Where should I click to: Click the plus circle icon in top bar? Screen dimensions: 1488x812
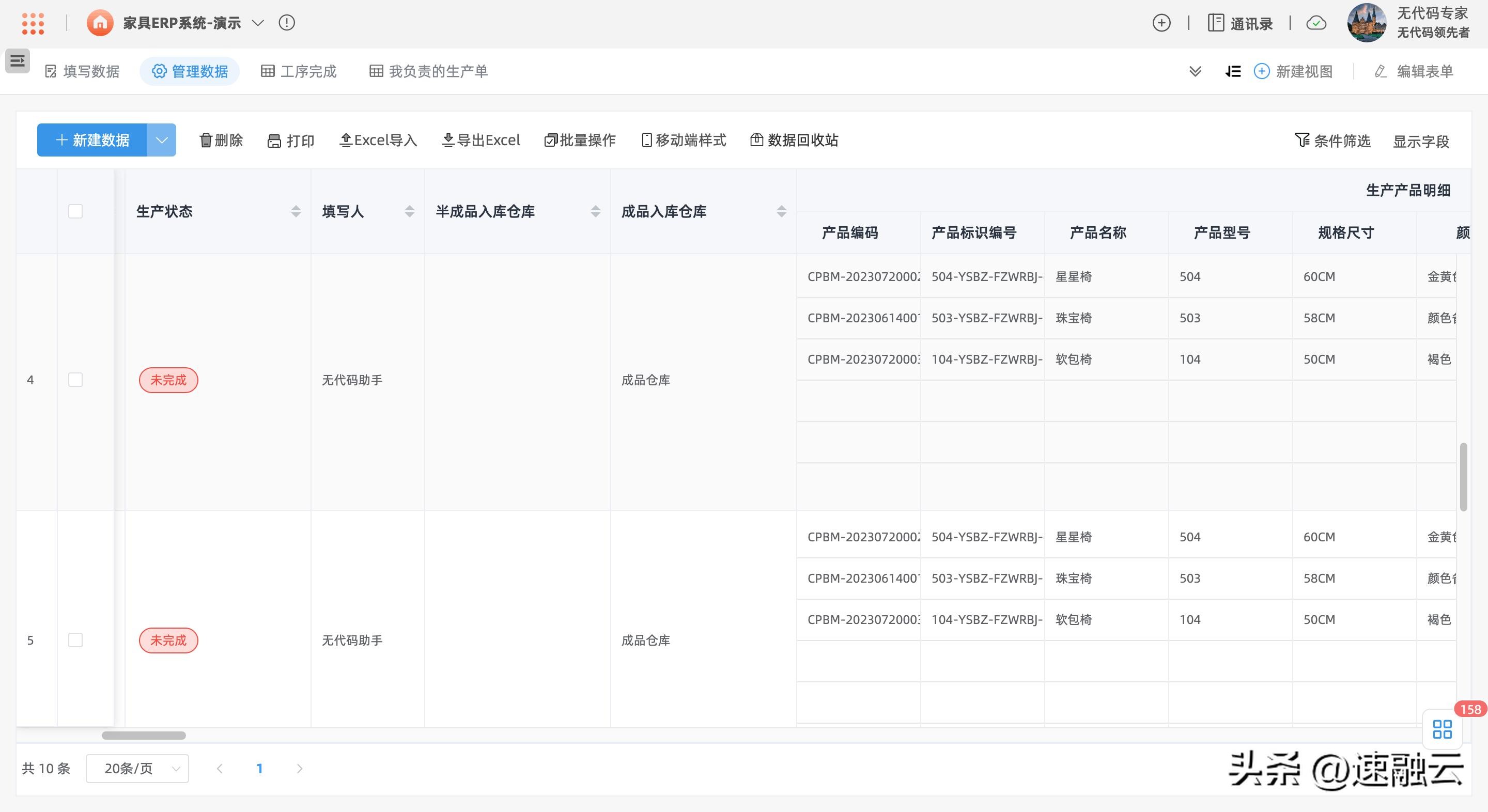click(x=1161, y=23)
